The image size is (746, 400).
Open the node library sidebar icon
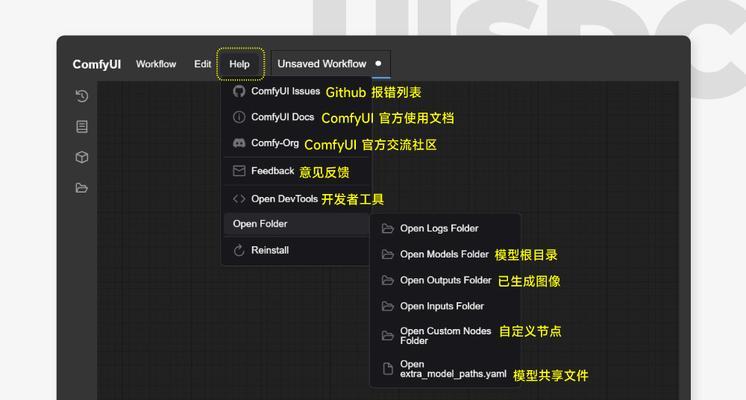82,127
